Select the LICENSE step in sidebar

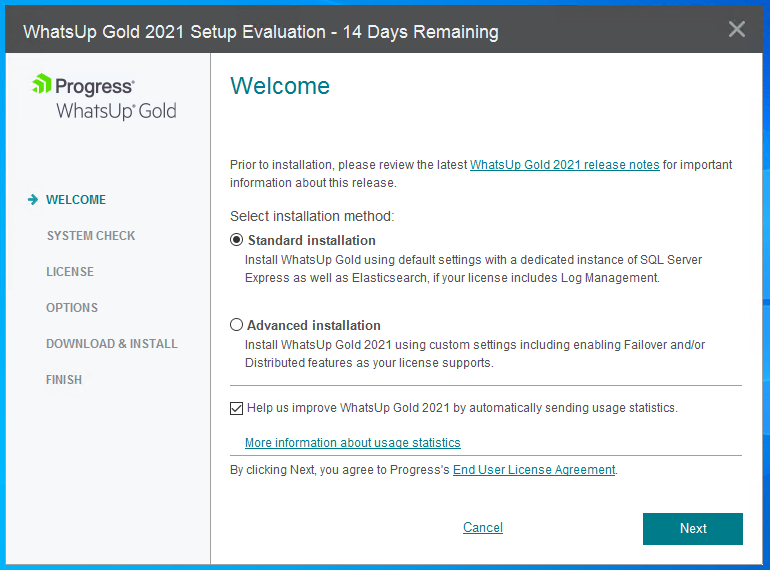click(x=70, y=271)
